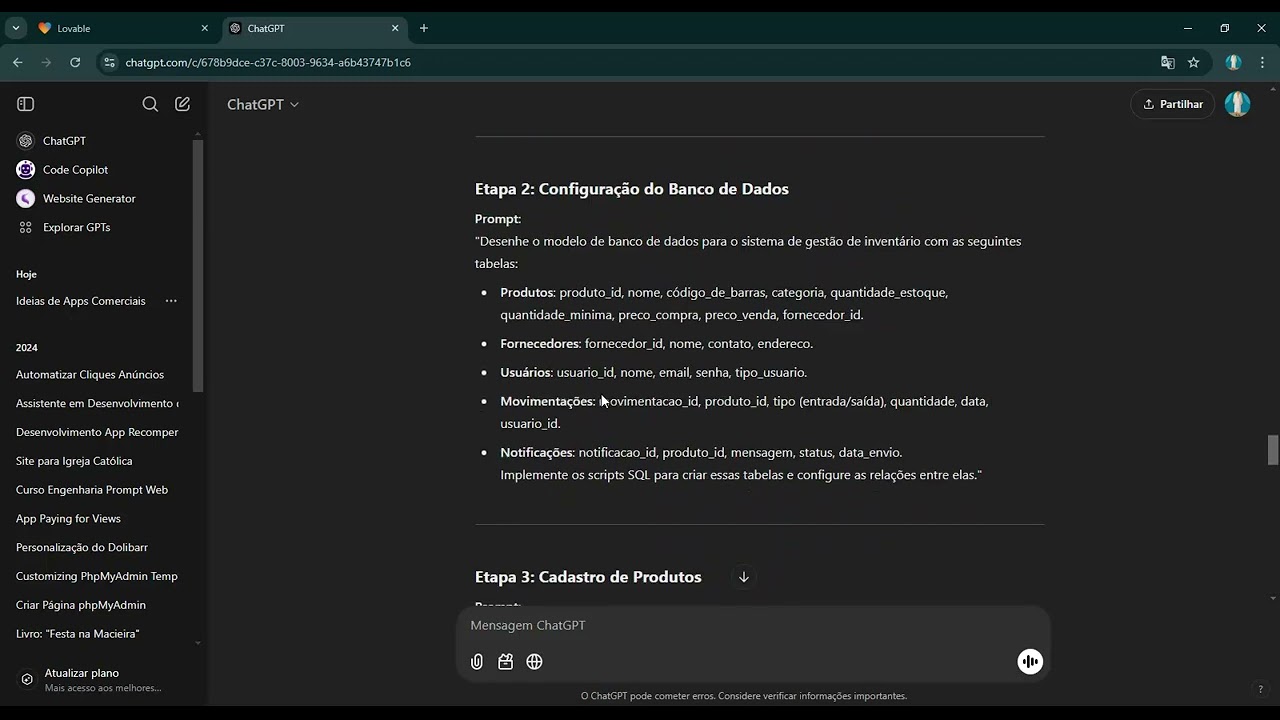The width and height of the screenshot is (1280, 720).
Task: Click the Mensagem ChatGPT input field
Action: pos(753,626)
